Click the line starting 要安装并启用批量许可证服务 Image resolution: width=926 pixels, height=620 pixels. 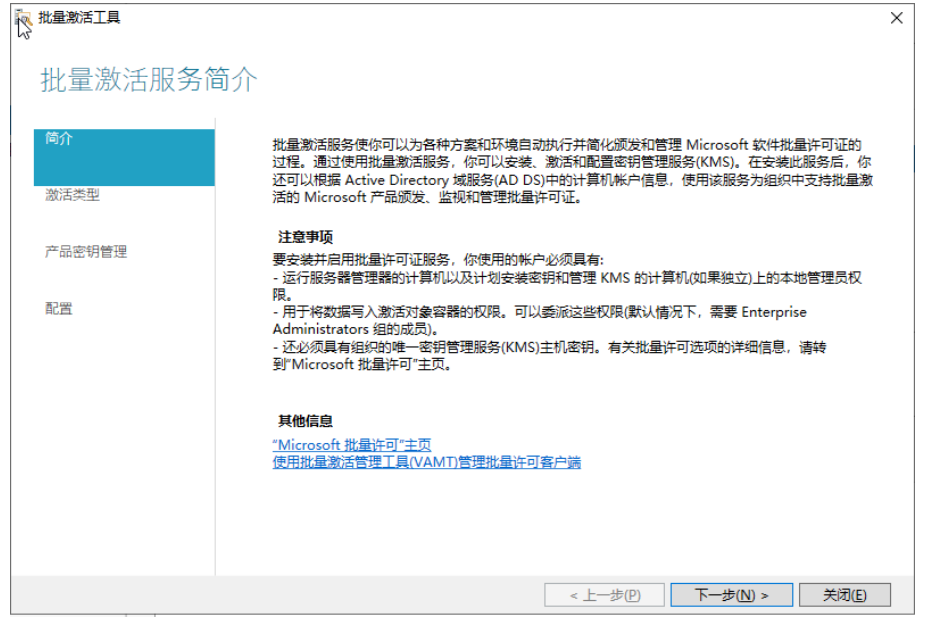(438, 260)
